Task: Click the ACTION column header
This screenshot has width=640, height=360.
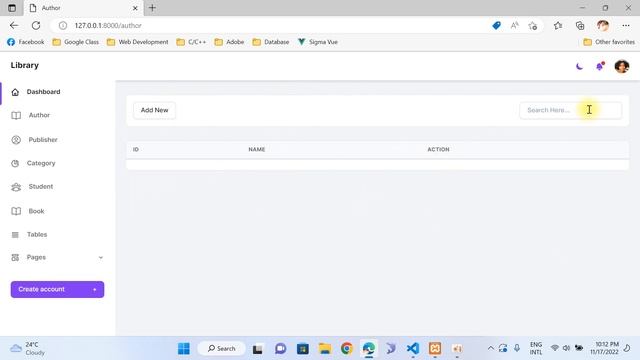Action: tap(438, 149)
